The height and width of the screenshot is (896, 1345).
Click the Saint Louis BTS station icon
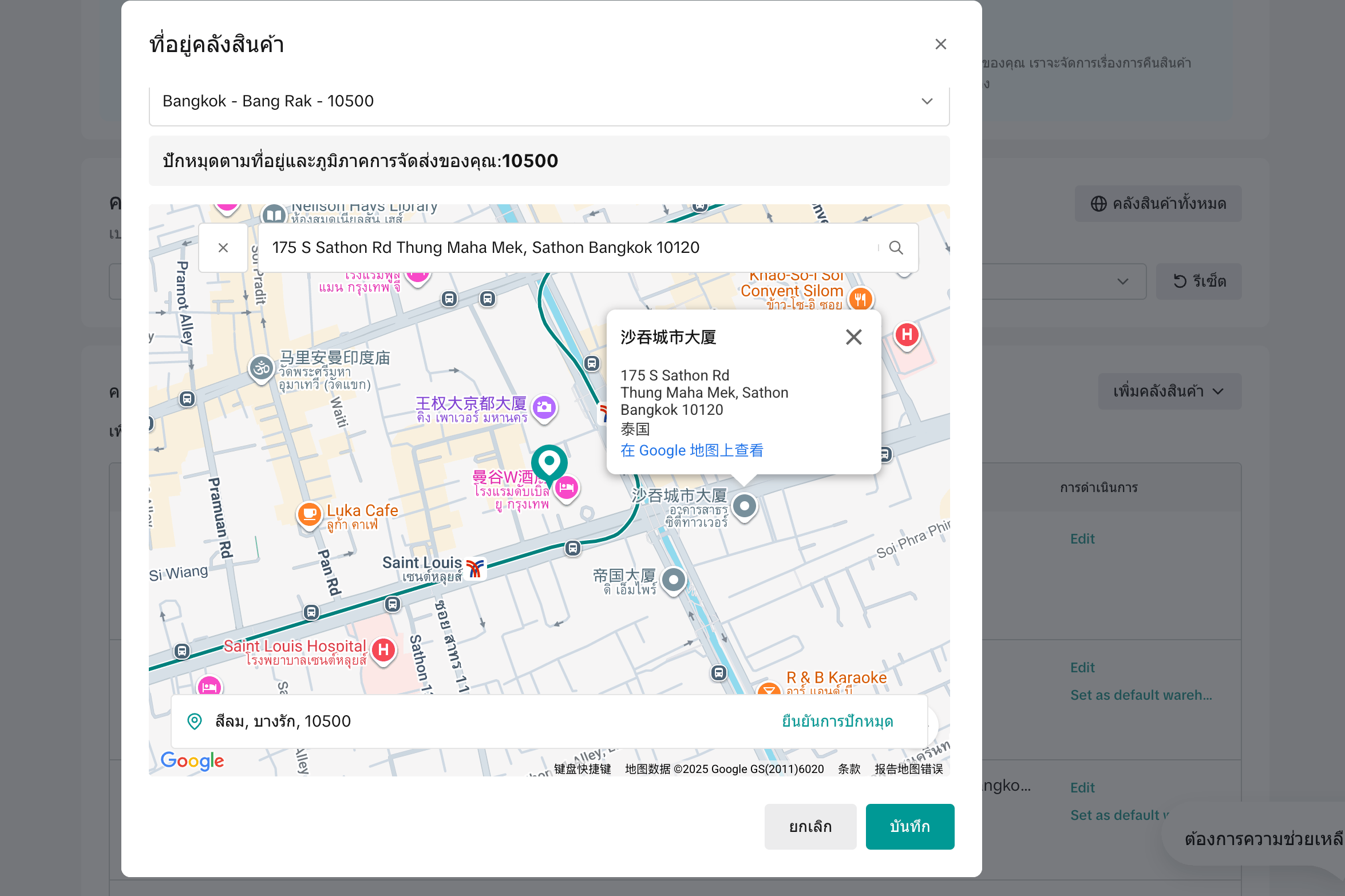pos(474,568)
